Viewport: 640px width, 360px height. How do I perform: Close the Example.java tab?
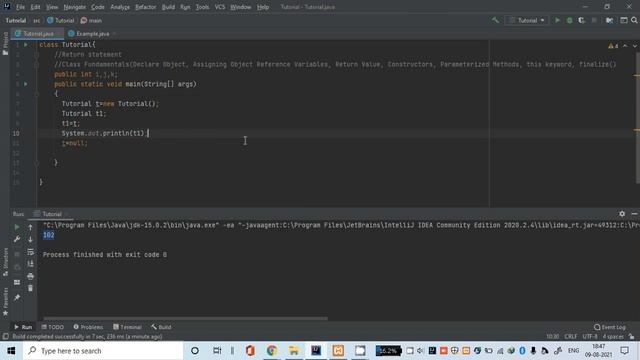115,34
